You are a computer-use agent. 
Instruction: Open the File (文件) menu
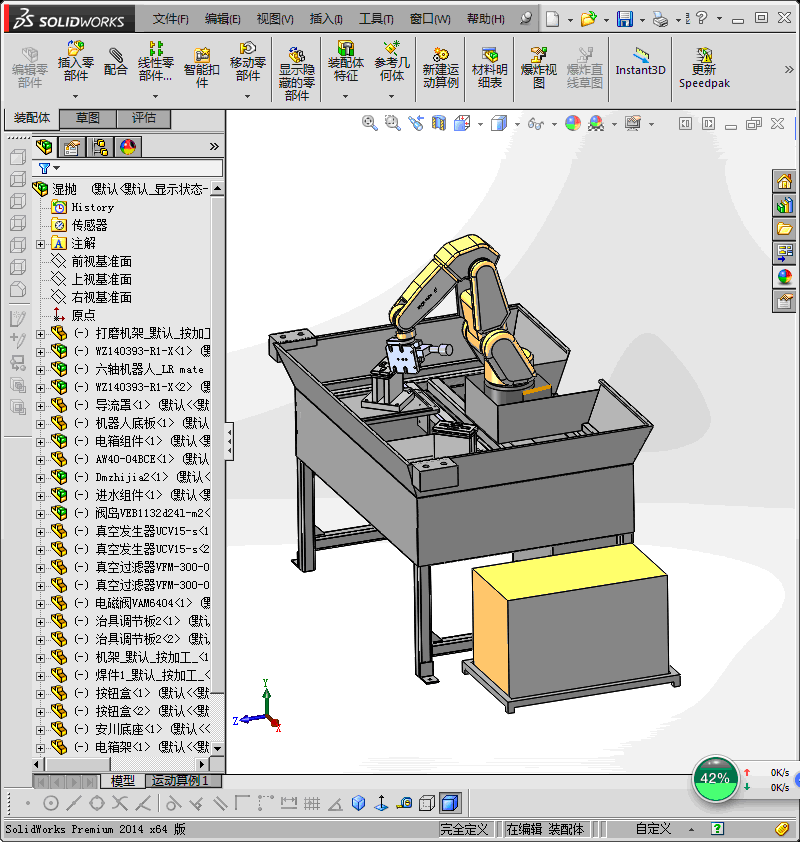click(170, 19)
